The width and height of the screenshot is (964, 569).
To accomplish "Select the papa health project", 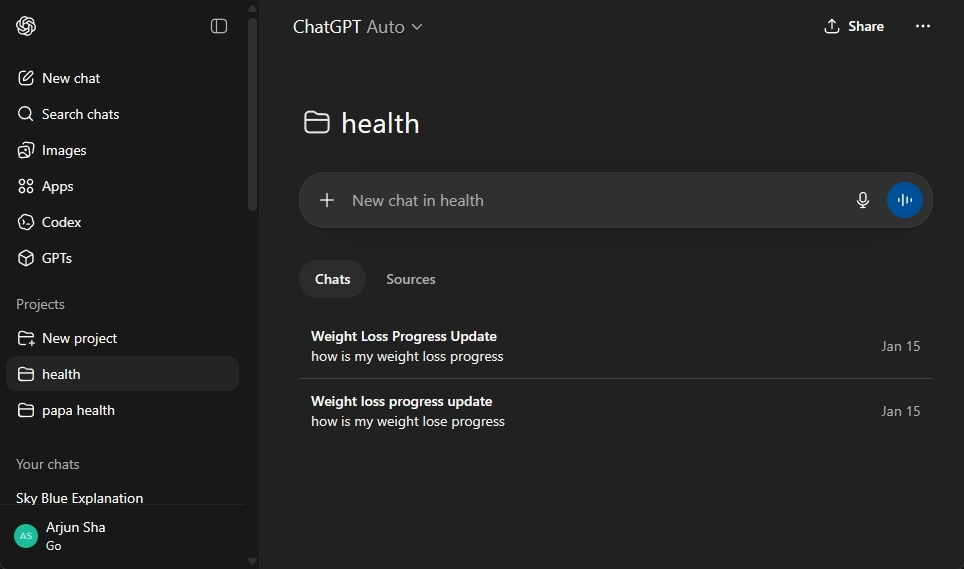I will 78,410.
